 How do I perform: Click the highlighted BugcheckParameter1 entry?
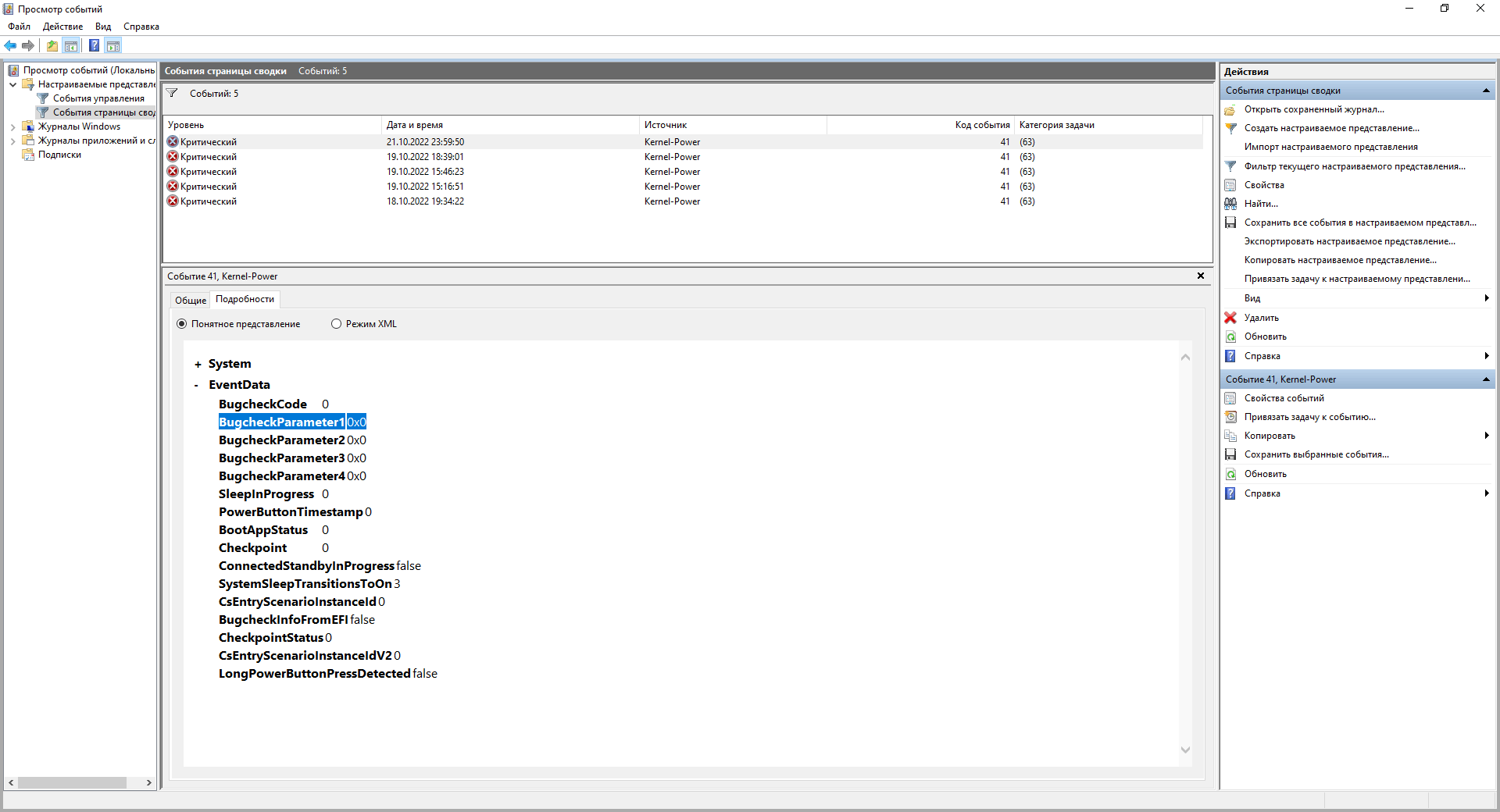point(292,422)
